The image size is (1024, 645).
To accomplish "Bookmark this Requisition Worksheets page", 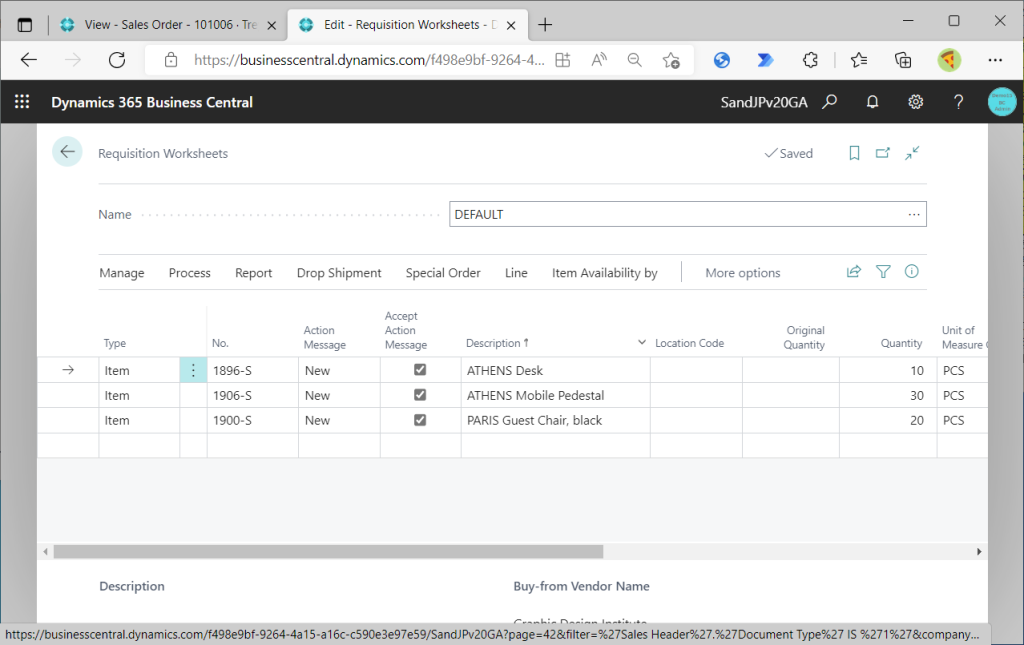I will click(x=854, y=153).
